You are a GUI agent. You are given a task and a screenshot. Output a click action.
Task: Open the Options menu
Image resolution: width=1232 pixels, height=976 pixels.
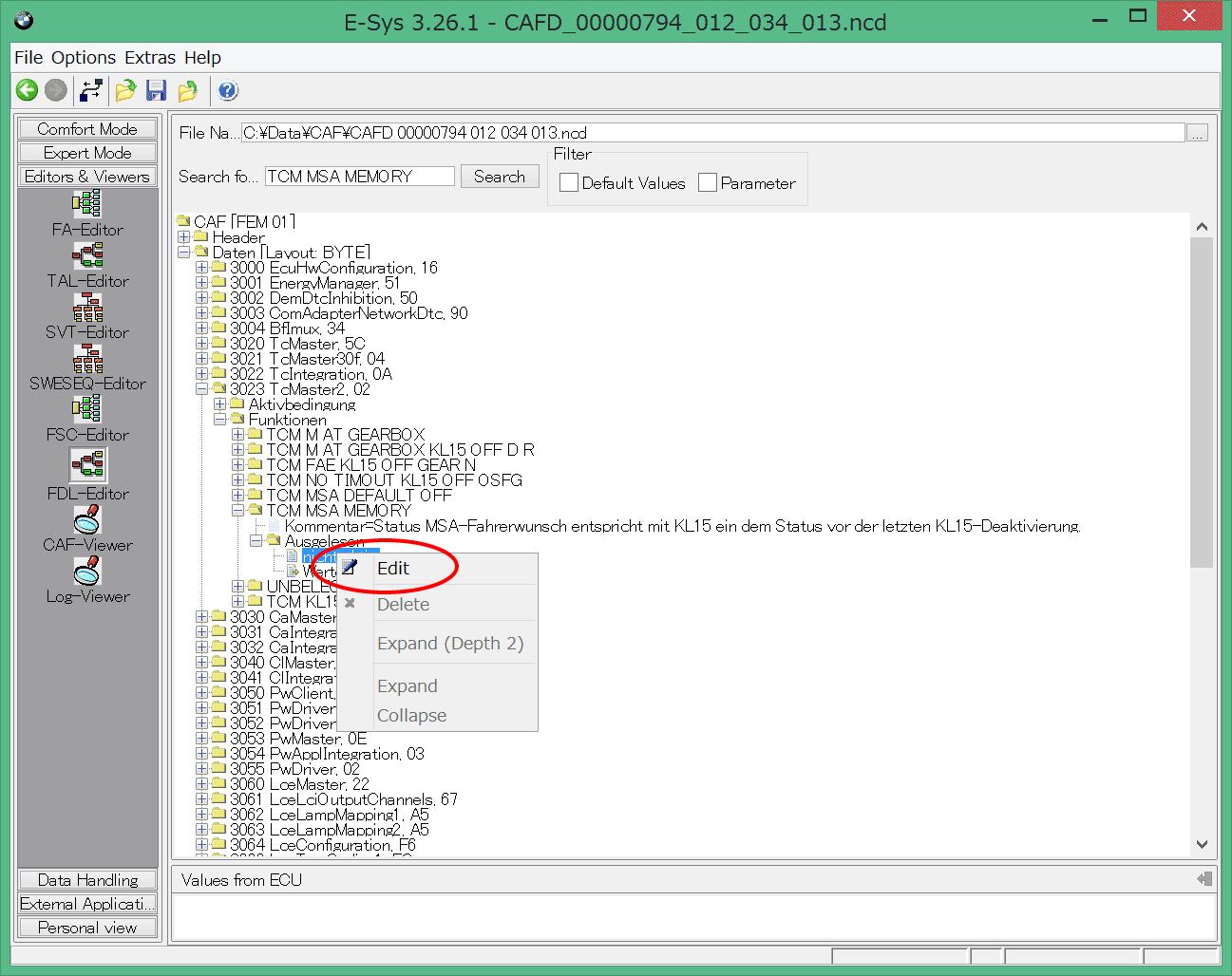[84, 58]
